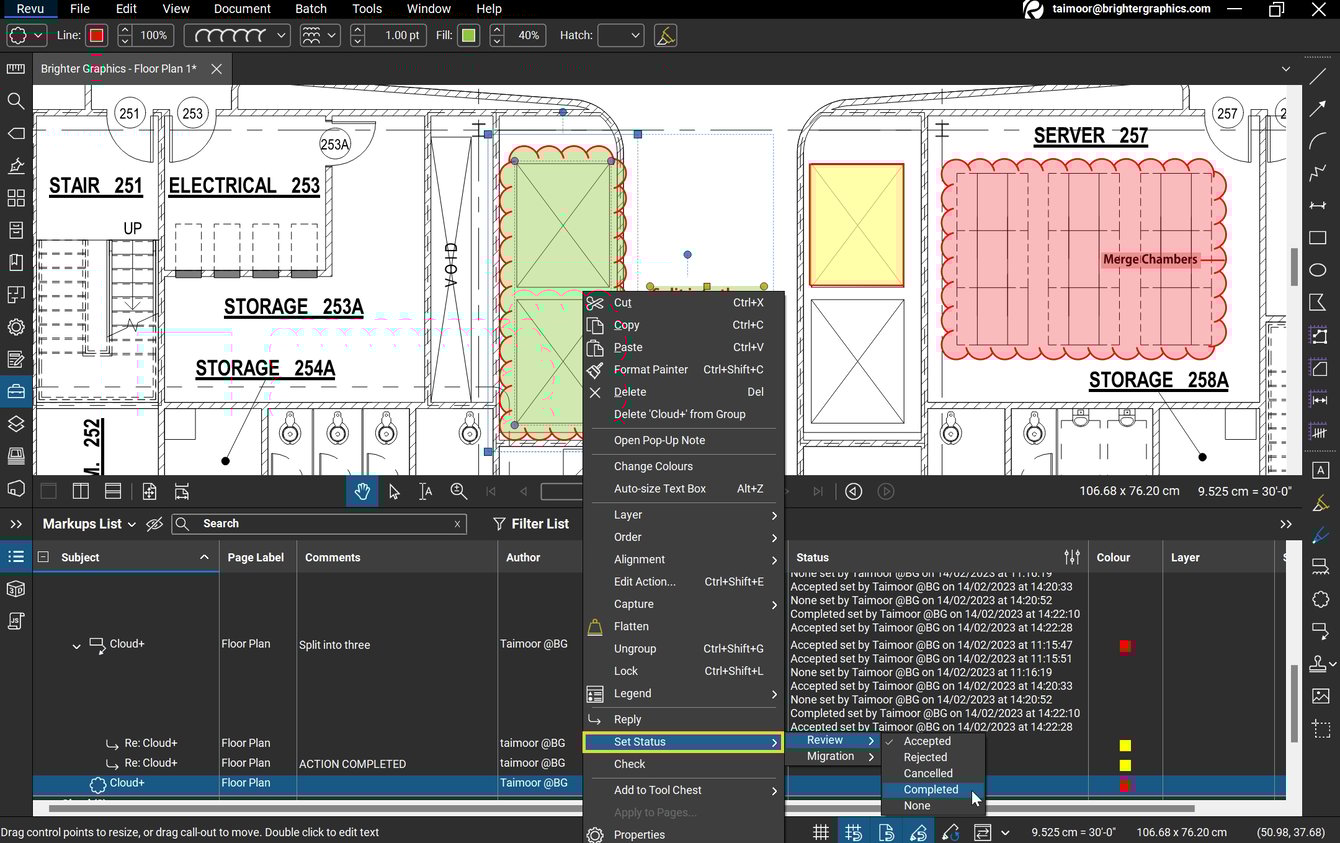Open the Batch menu
The height and width of the screenshot is (843, 1340).
(310, 8)
